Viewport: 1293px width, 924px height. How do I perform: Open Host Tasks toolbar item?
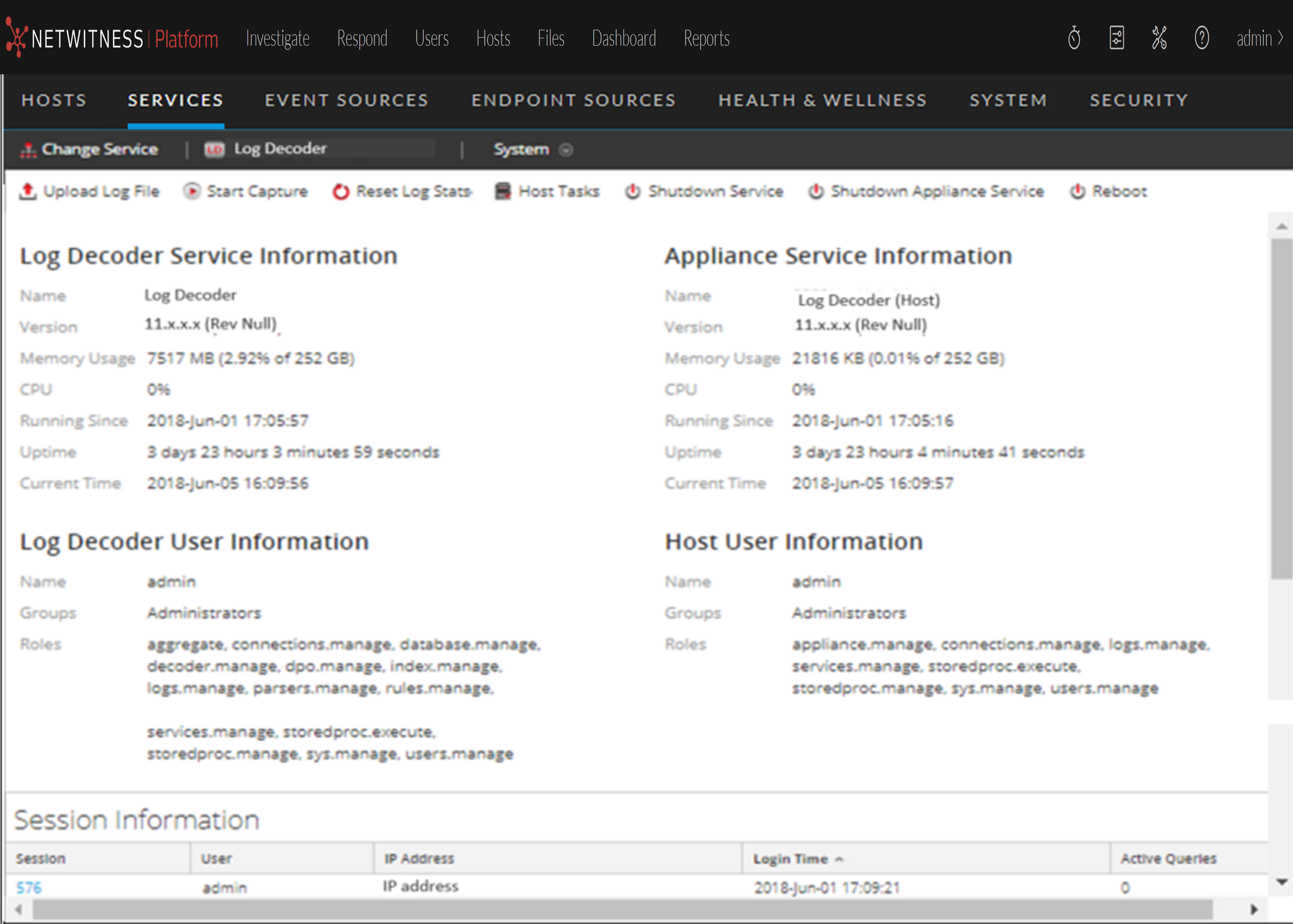point(547,191)
